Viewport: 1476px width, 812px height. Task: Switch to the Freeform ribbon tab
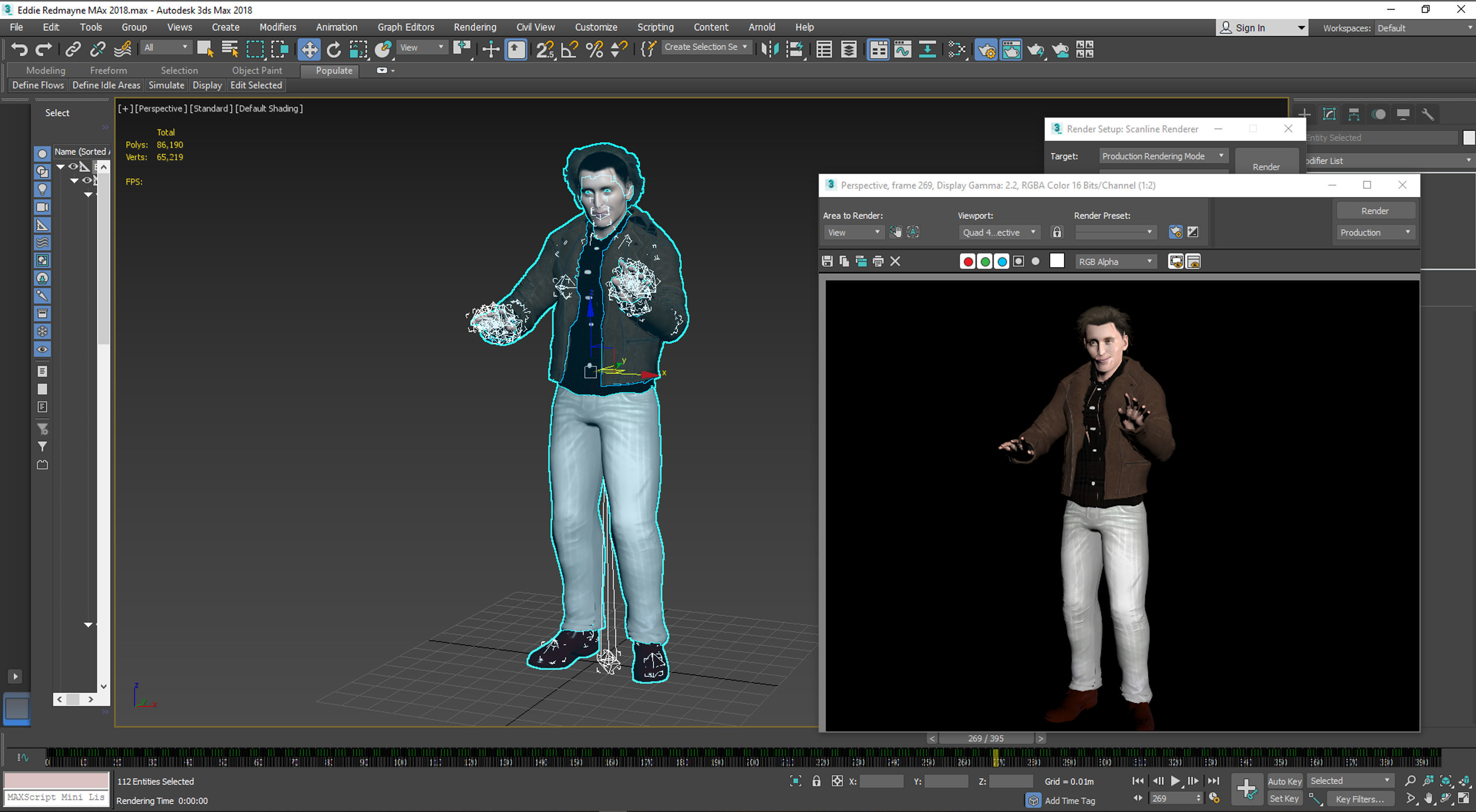click(108, 70)
